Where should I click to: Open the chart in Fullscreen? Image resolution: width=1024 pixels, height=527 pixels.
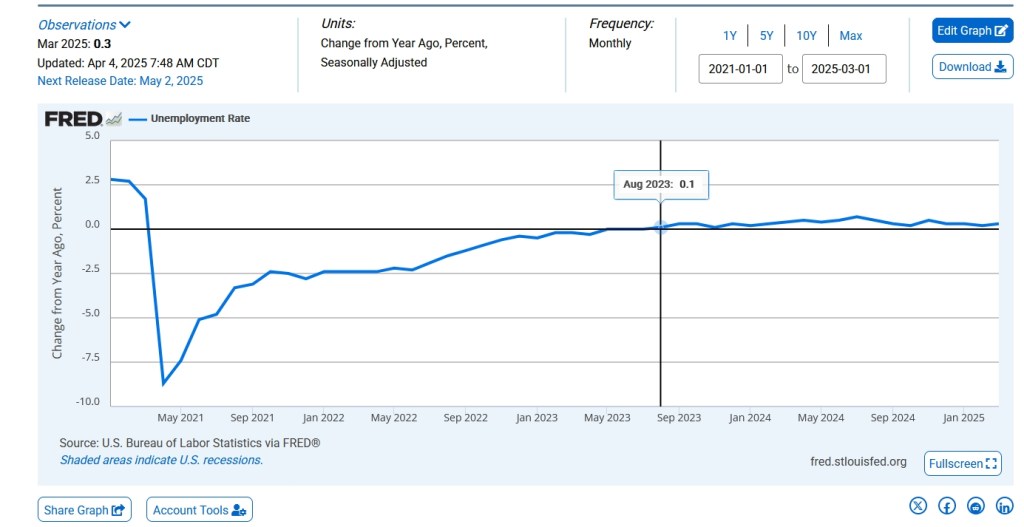coord(962,463)
